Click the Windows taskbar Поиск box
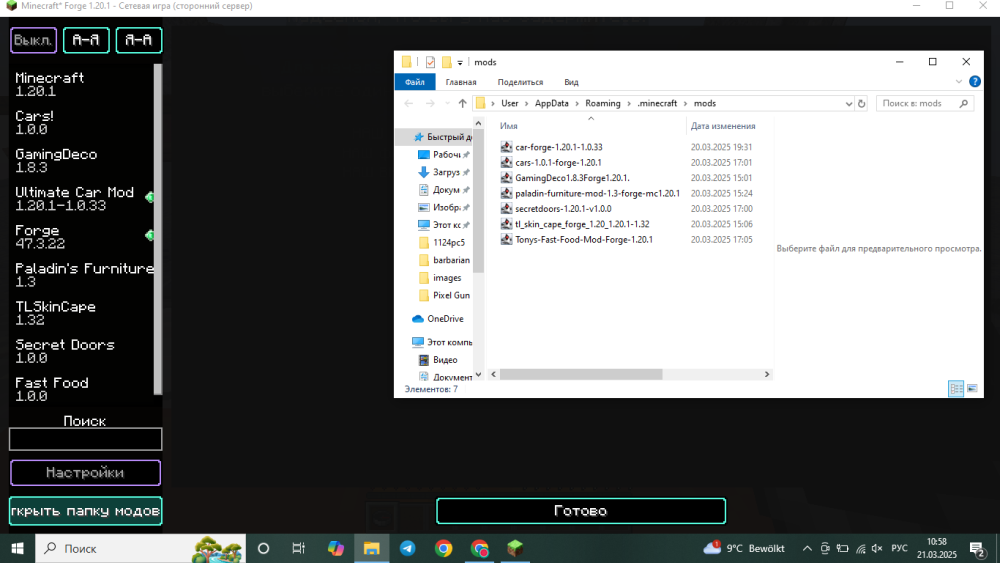 pos(140,548)
